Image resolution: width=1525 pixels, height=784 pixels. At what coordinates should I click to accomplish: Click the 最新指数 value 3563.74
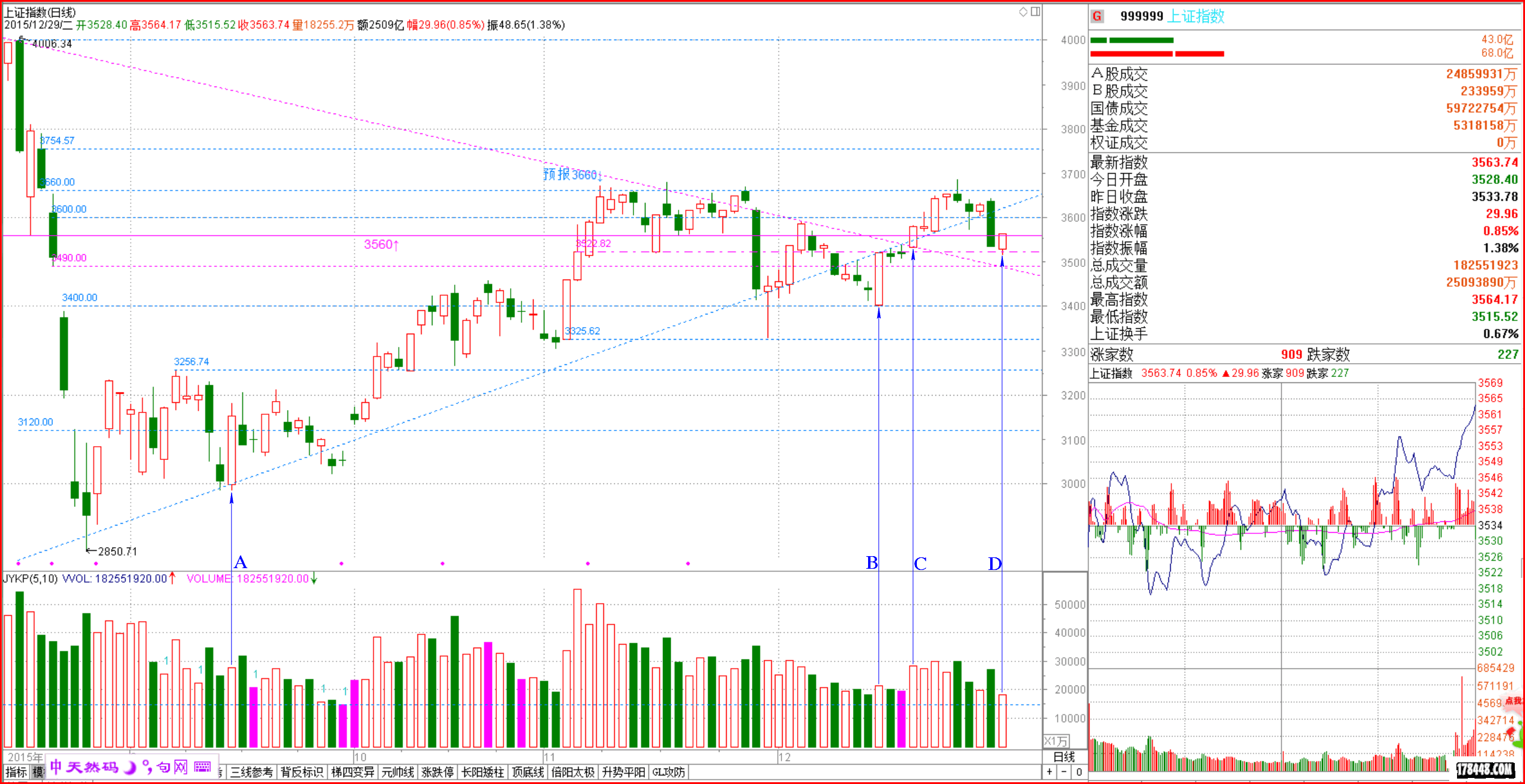pos(1495,162)
